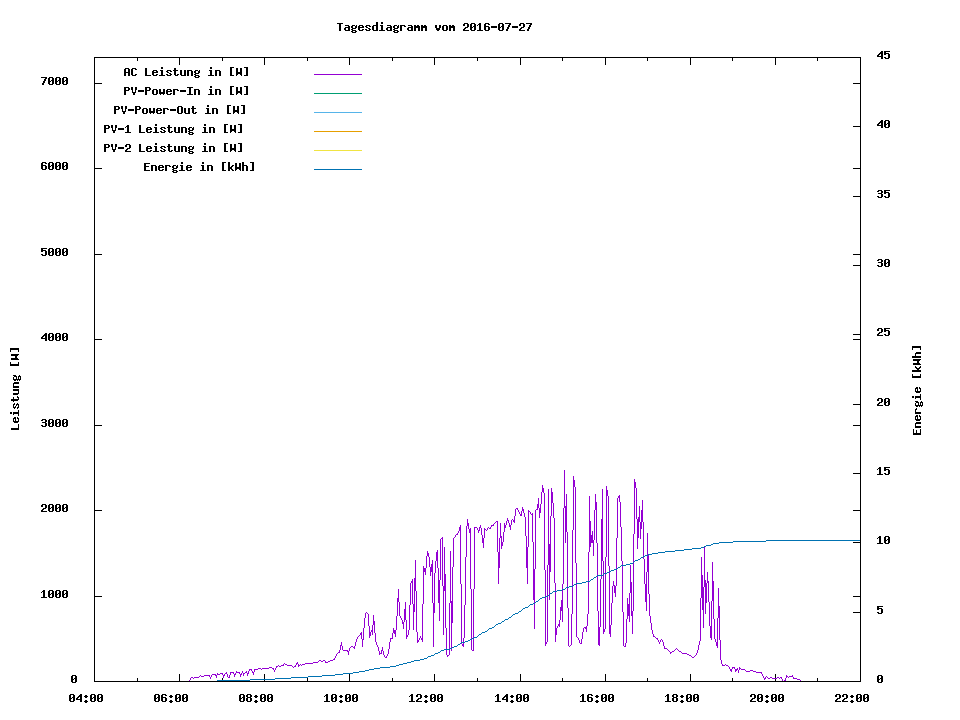Select the AC Leistung in [W] legend label
Screen dimensions: 960x720
[x=186, y=72]
